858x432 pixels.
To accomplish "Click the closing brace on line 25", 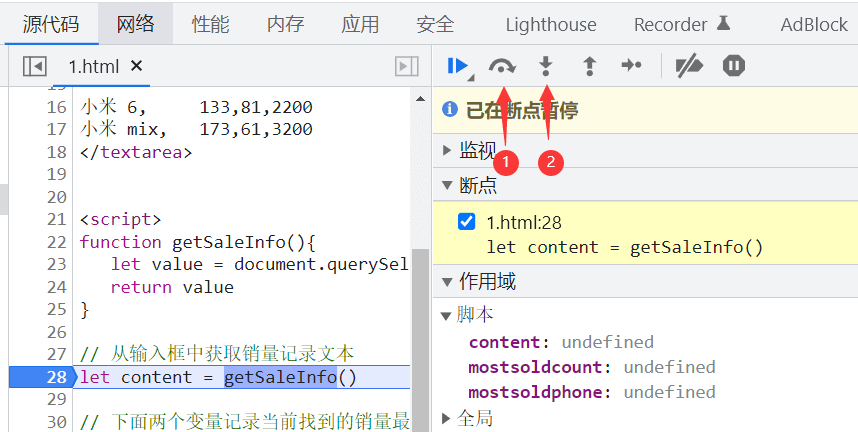I will point(84,310).
